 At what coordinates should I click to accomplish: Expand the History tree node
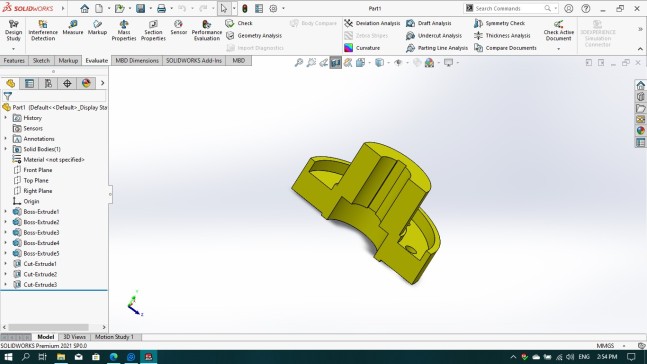(x=5, y=118)
